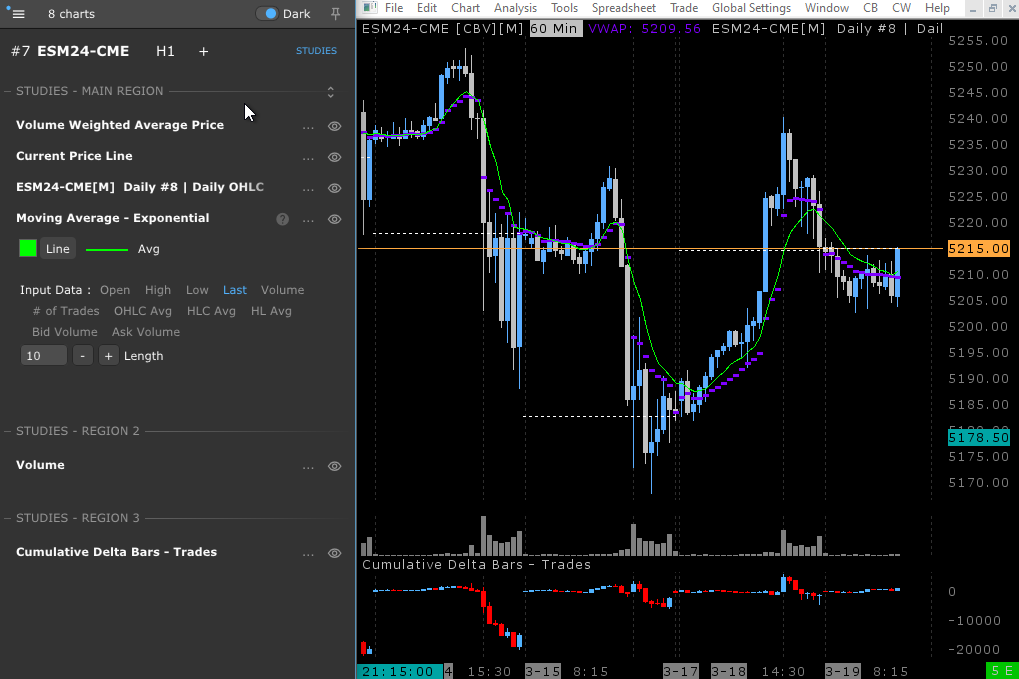The height and width of the screenshot is (679, 1019).
Task: Click the Length value input field
Action: 44,356
